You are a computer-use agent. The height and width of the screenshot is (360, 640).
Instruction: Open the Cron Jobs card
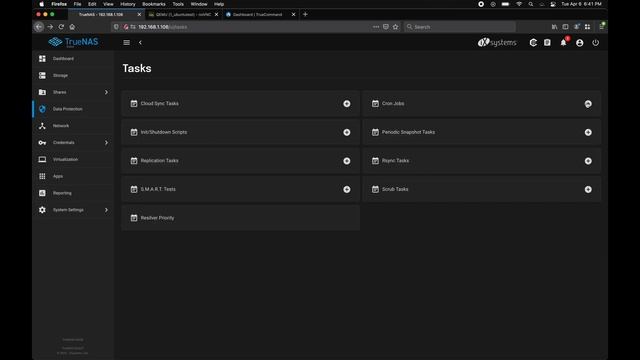(x=482, y=104)
